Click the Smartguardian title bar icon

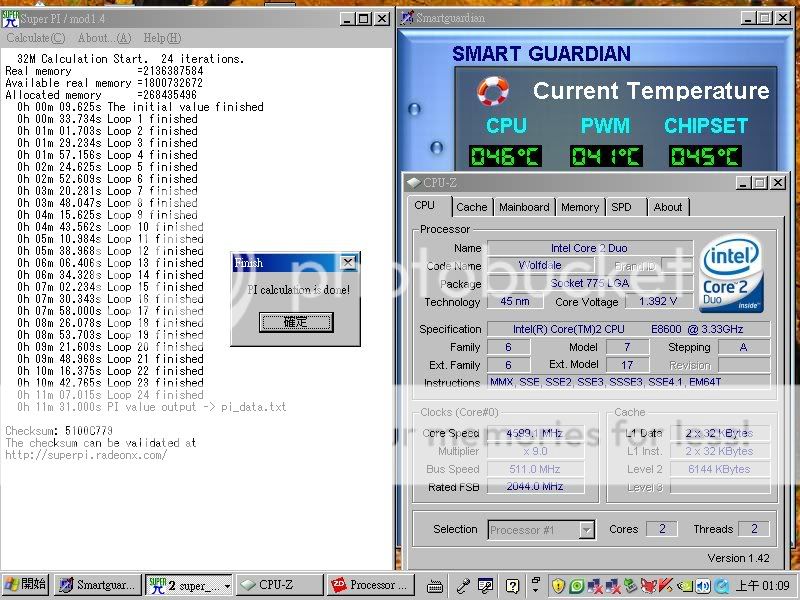point(404,17)
